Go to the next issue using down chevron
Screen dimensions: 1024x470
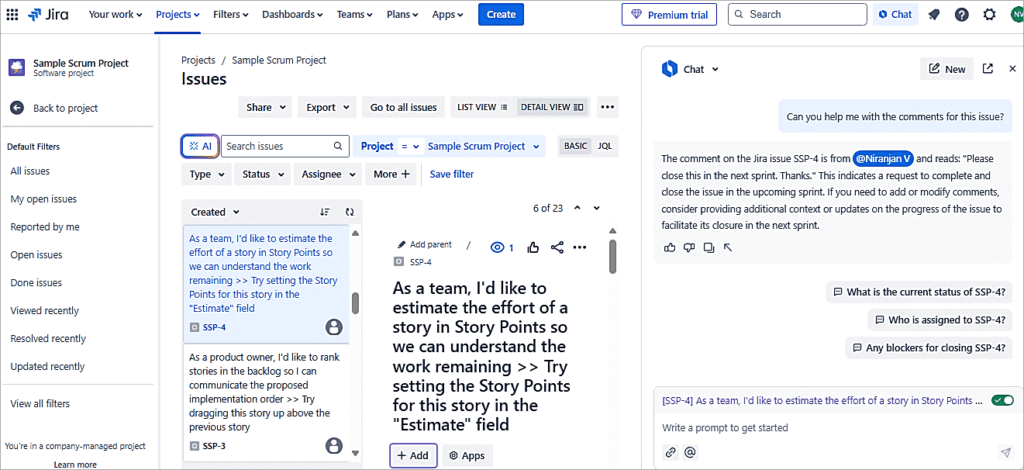tap(596, 208)
